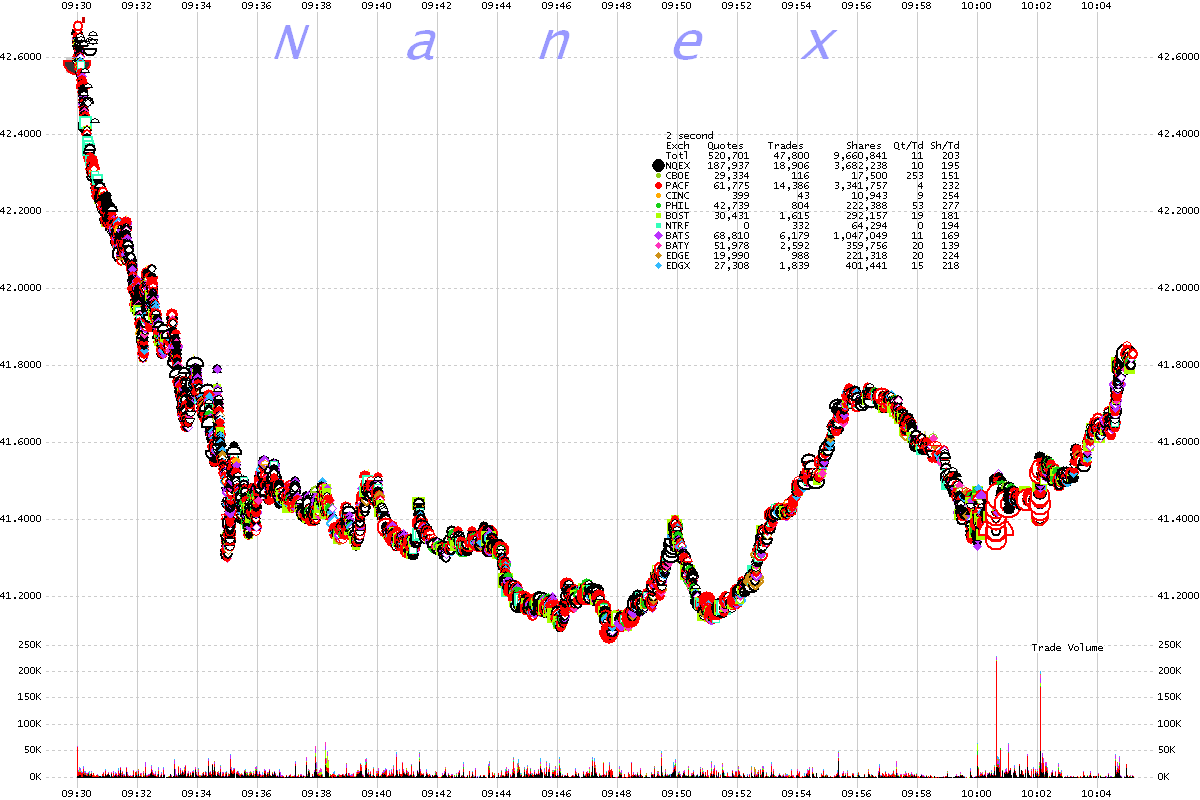Select the "Trades" column header

coord(785,145)
